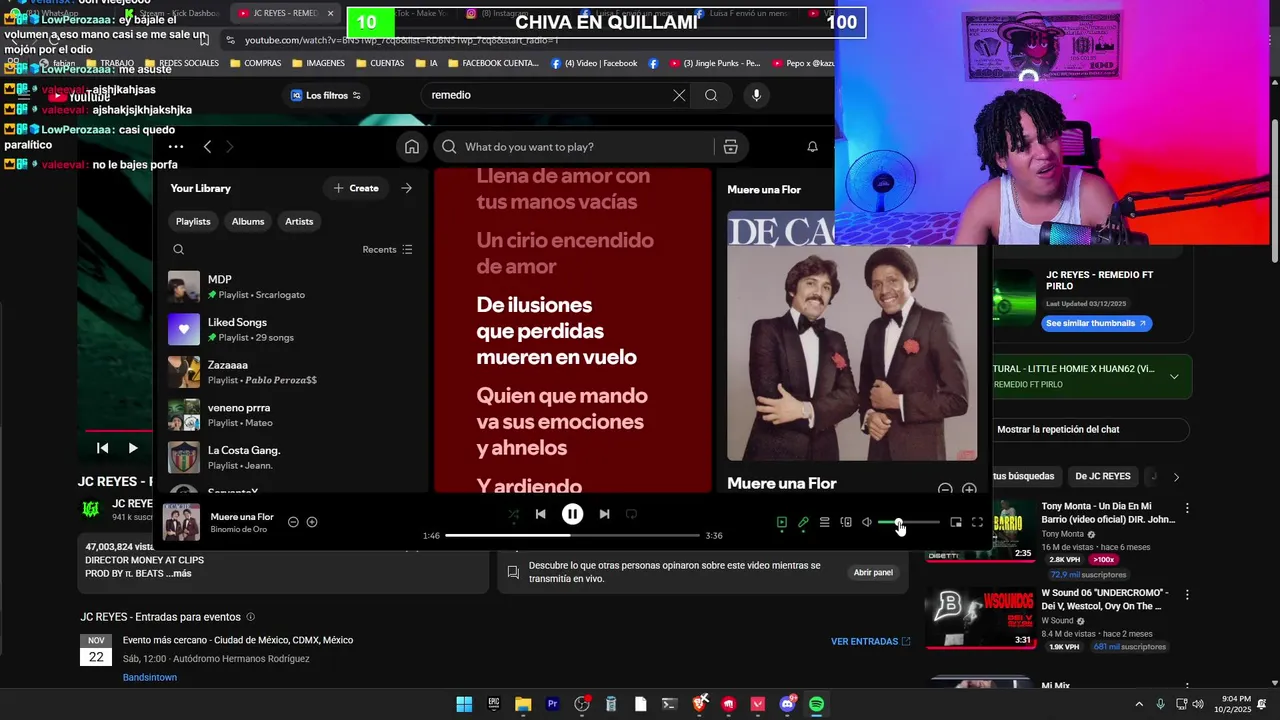Image resolution: width=1280 pixels, height=720 pixels.
Task: Open YouTube Los filtros button
Action: (x=325, y=95)
